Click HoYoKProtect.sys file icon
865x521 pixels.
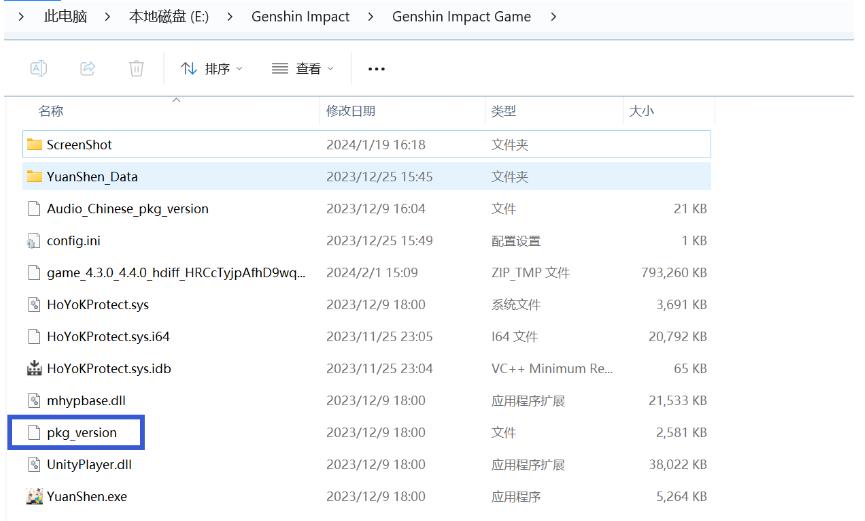tap(34, 305)
